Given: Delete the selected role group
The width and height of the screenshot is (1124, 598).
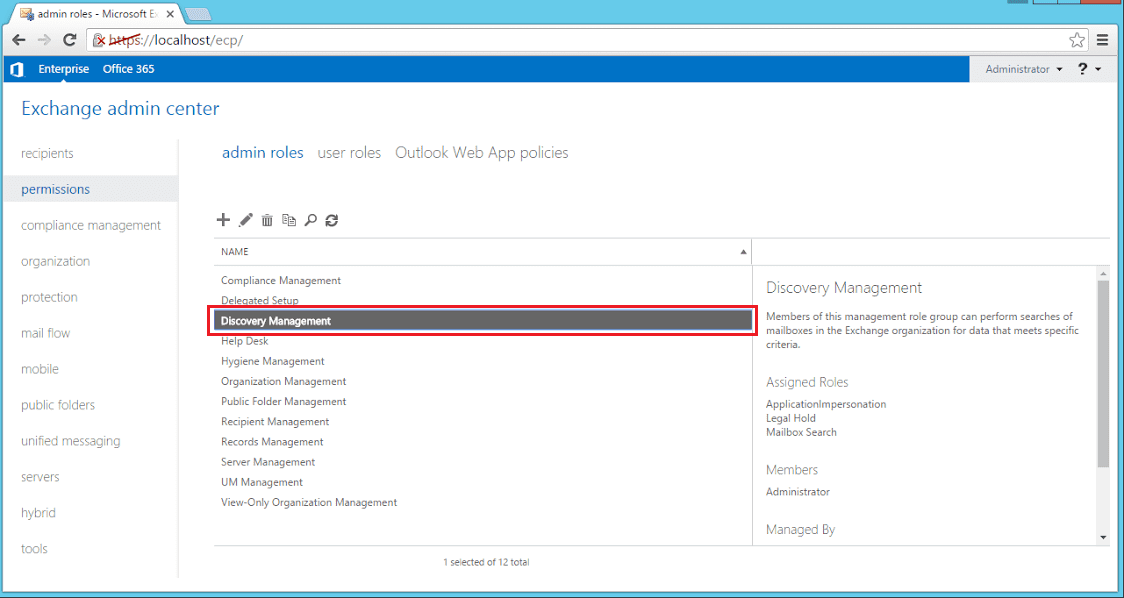Looking at the screenshot, I should pos(267,220).
